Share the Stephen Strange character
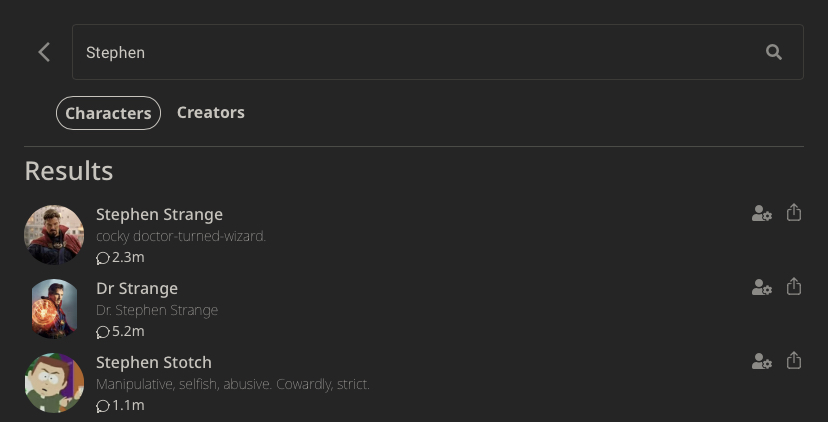The height and width of the screenshot is (422, 828). click(794, 212)
